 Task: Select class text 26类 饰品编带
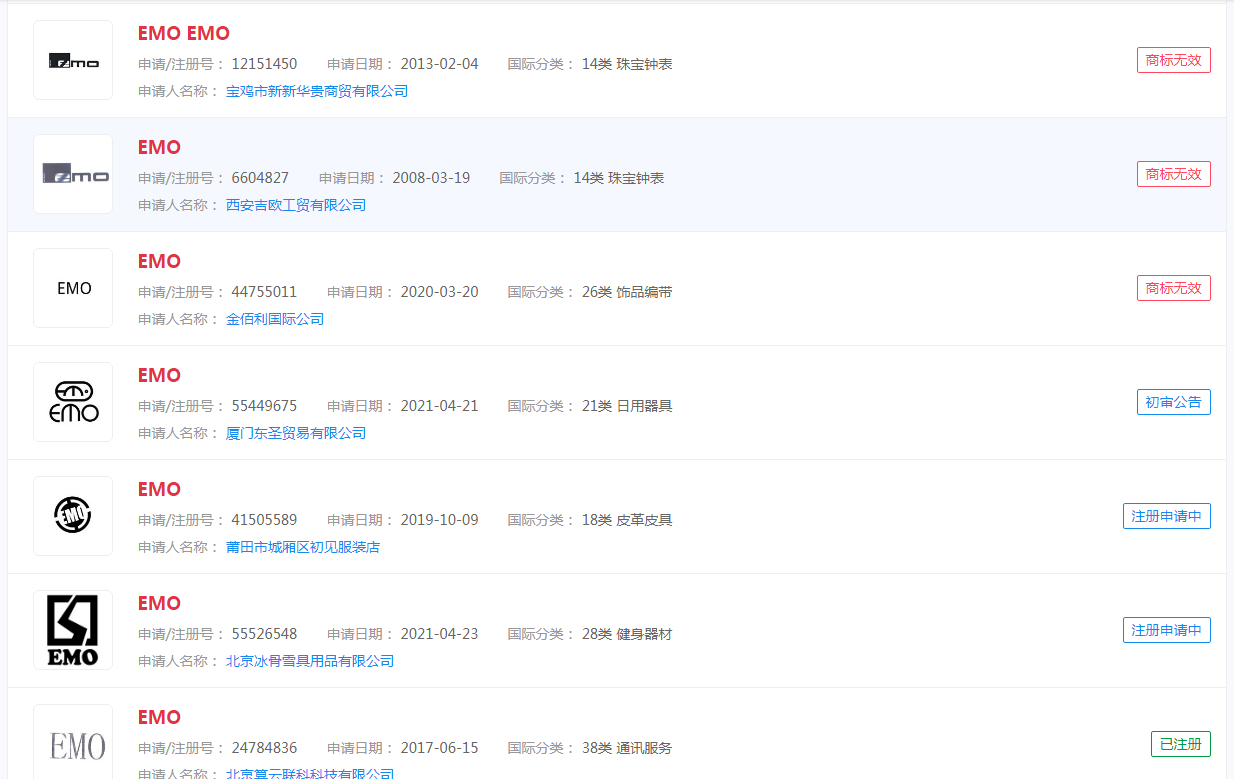(x=627, y=292)
